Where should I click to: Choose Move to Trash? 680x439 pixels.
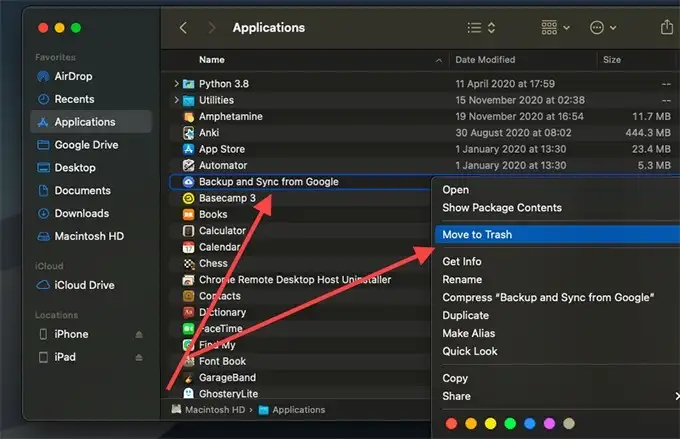pyautogui.click(x=557, y=235)
